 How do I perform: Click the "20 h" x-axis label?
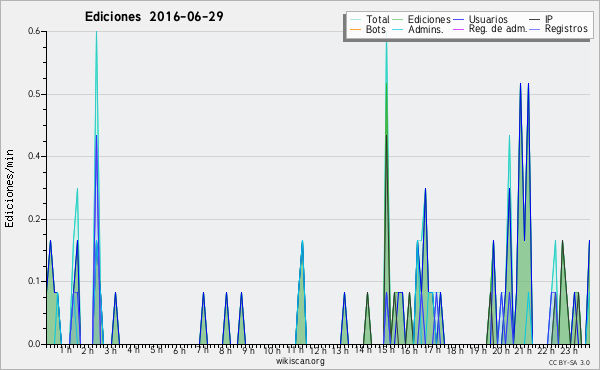tap(500, 350)
